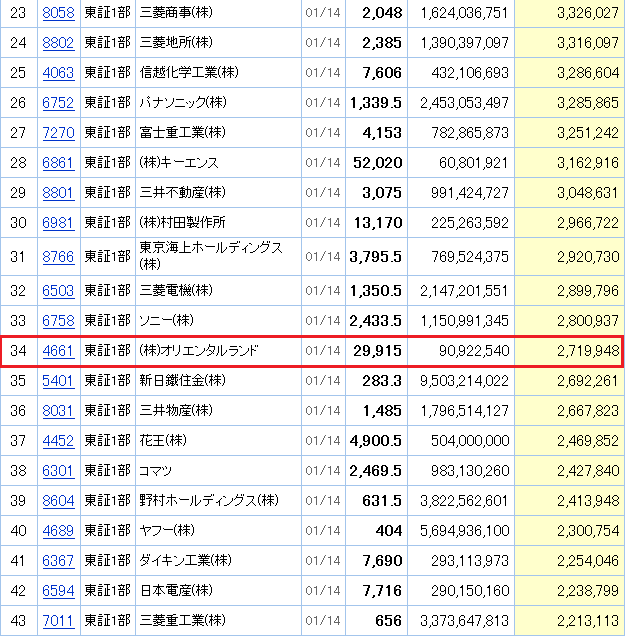Select company name ソニー(株)
This screenshot has height=636, width=625.
[x=166, y=320]
